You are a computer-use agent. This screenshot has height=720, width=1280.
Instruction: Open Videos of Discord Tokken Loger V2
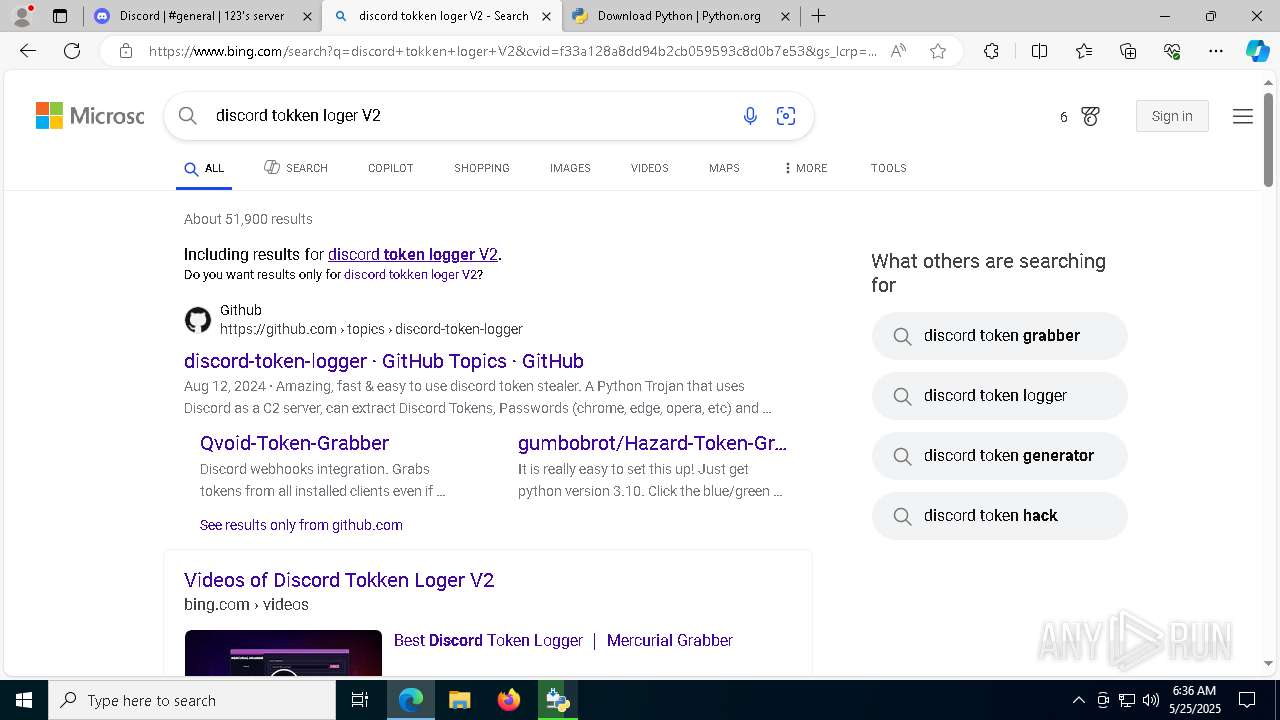coord(339,580)
